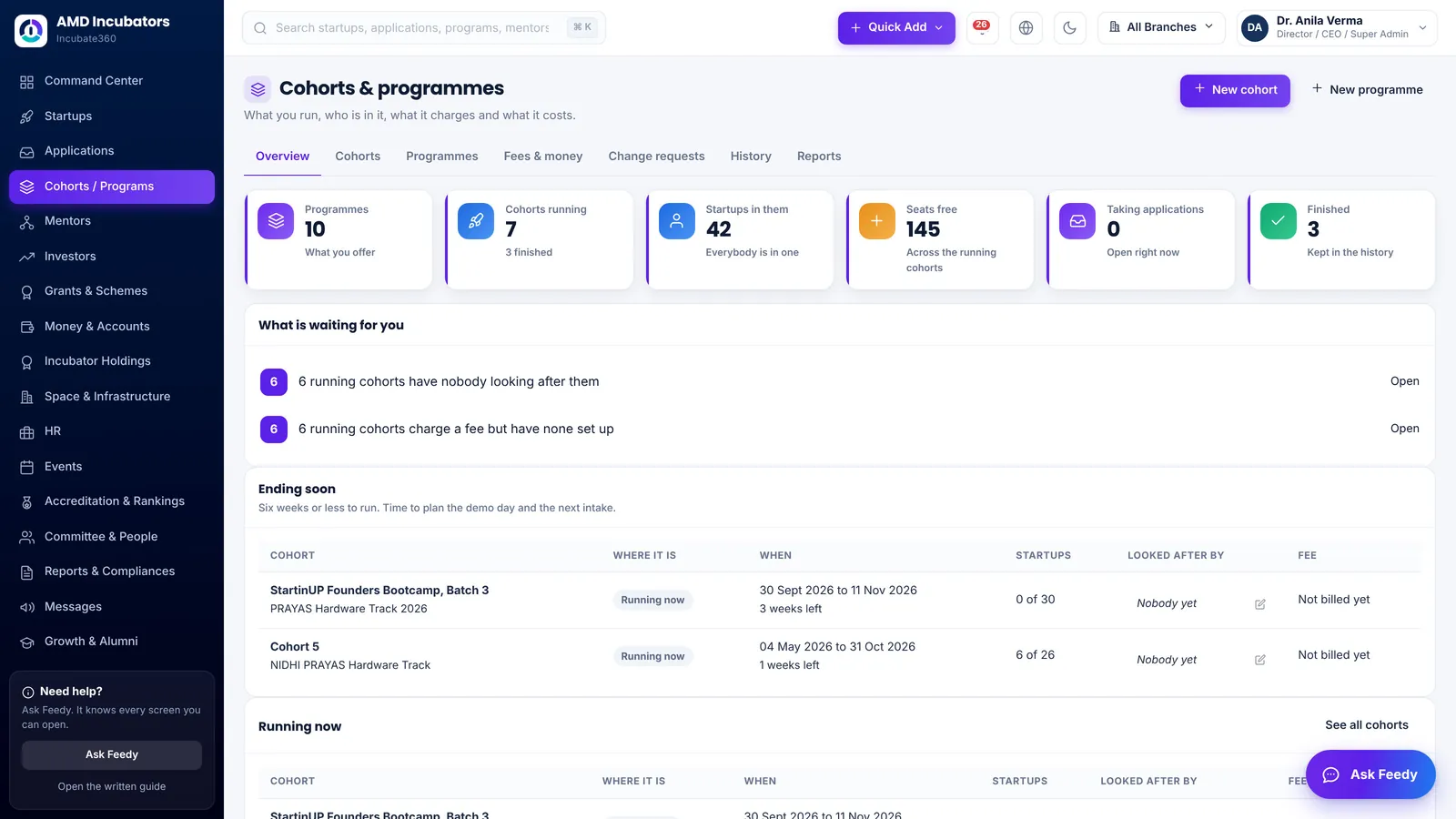1456x819 pixels.
Task: Open Space & Infrastructure sidebar item
Action: (x=112, y=397)
